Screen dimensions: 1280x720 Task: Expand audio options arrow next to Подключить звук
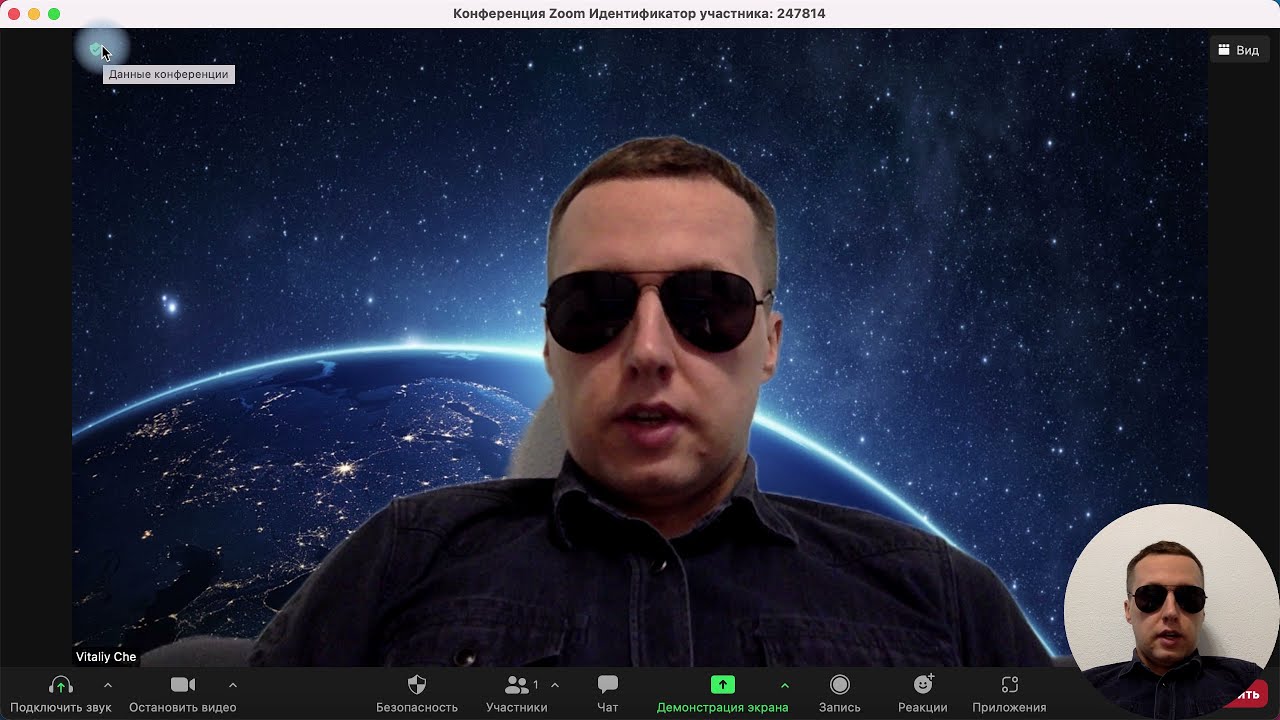coord(108,685)
